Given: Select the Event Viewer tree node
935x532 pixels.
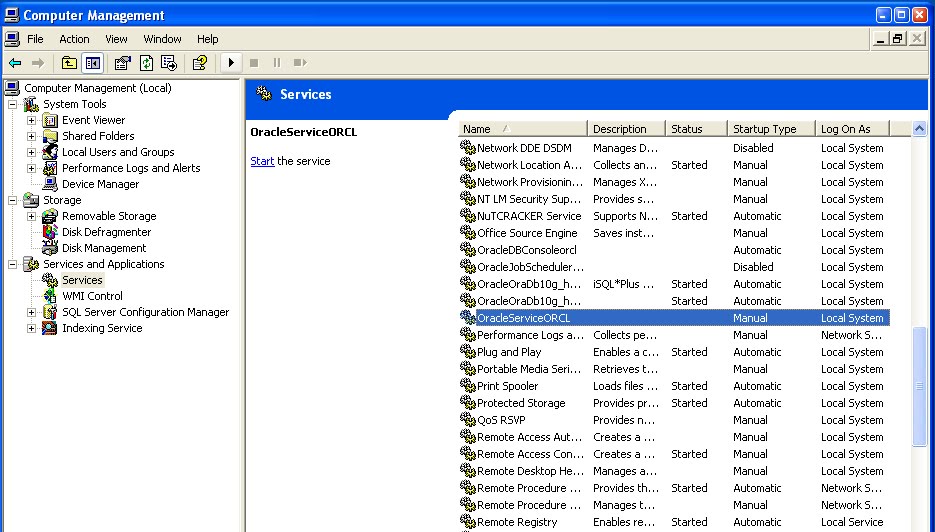Looking at the screenshot, I should [94, 120].
